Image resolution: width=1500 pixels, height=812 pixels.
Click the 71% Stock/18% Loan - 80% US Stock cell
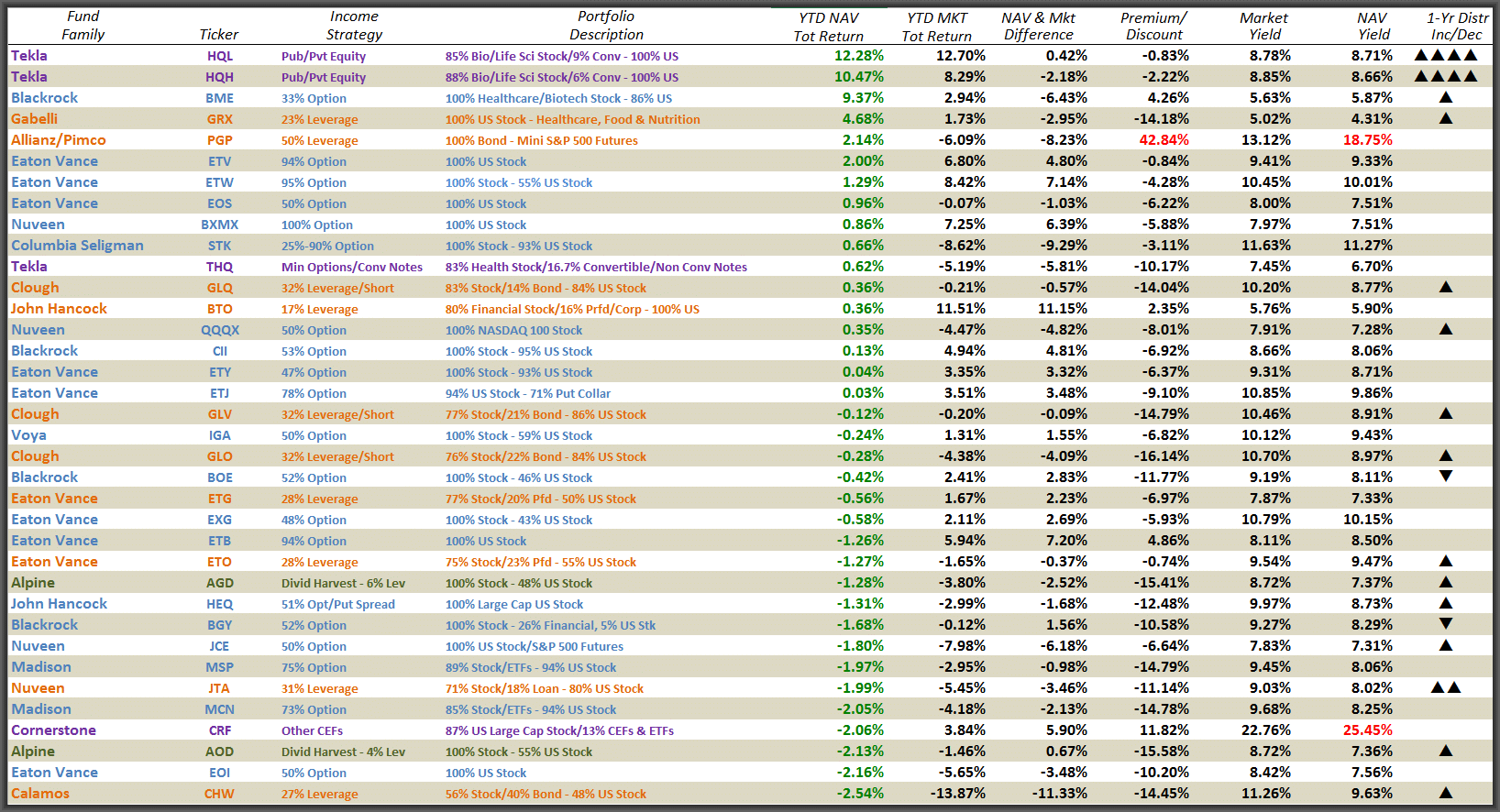coord(545,688)
